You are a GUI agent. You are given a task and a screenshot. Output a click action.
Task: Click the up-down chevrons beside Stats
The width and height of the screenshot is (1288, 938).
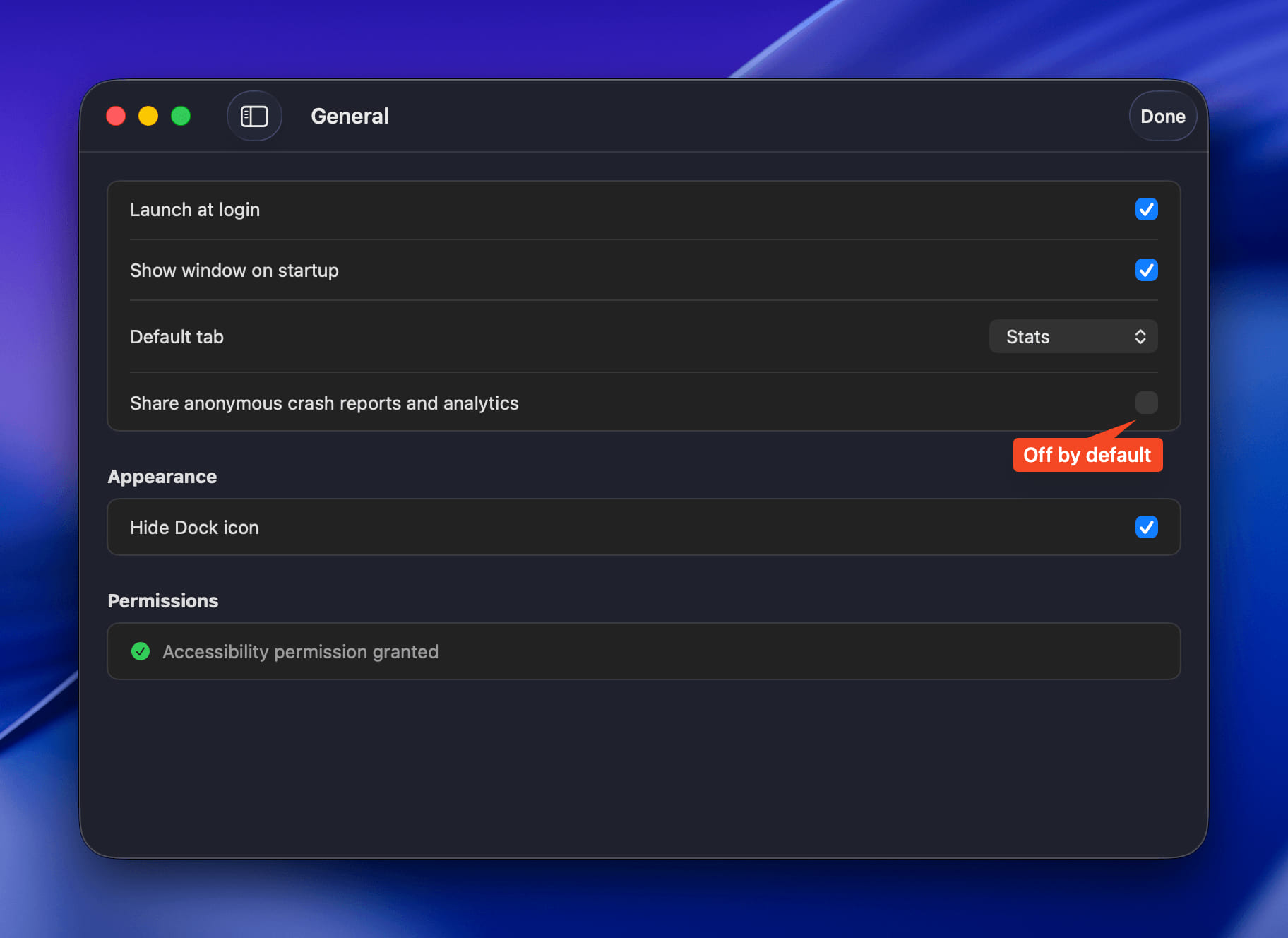coord(1140,337)
